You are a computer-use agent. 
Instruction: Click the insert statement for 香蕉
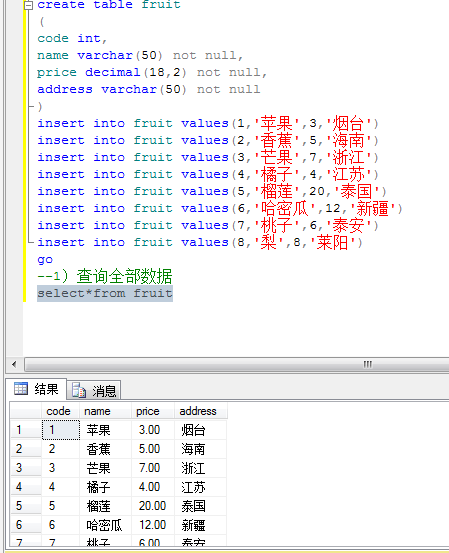point(208,140)
